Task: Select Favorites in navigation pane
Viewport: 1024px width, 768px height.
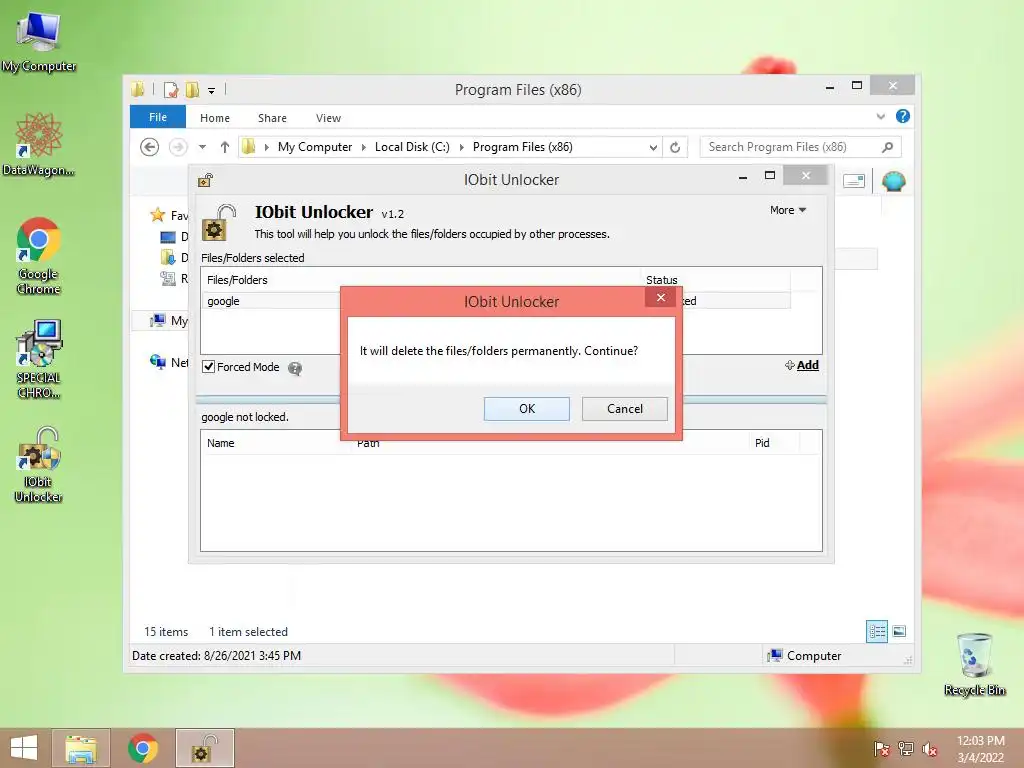Action: [x=168, y=215]
